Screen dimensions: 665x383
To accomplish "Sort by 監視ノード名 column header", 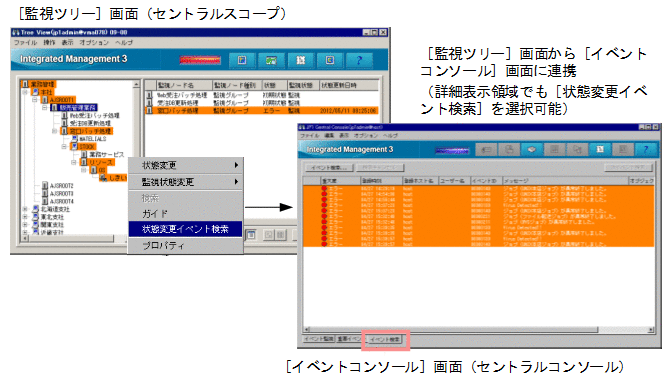I will point(183,85).
